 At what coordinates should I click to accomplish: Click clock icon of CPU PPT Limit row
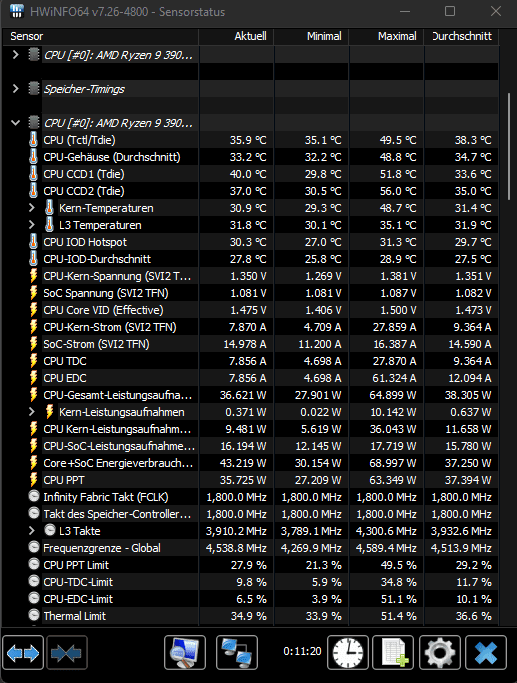(x=34, y=564)
